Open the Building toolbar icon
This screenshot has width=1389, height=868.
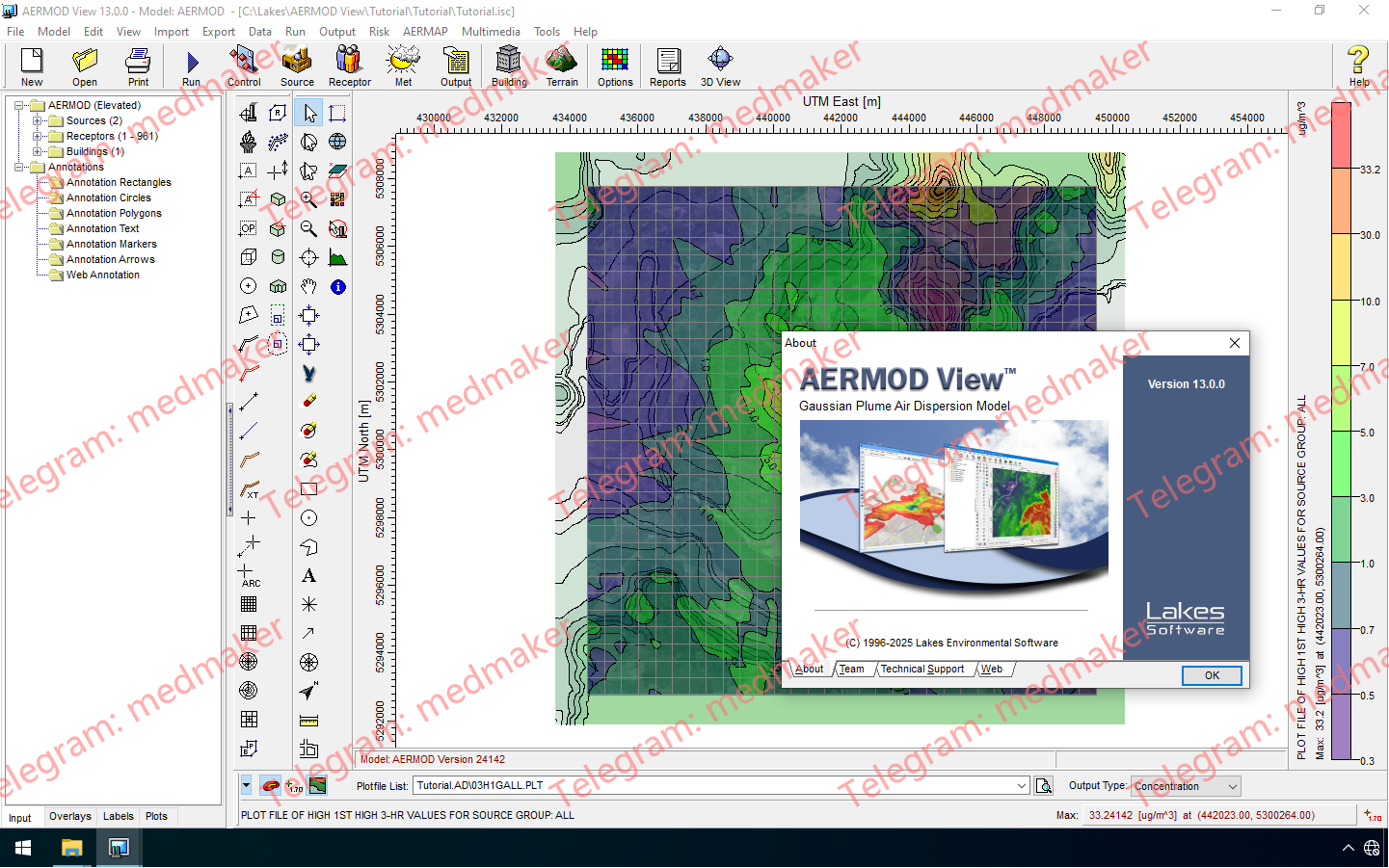(x=509, y=66)
